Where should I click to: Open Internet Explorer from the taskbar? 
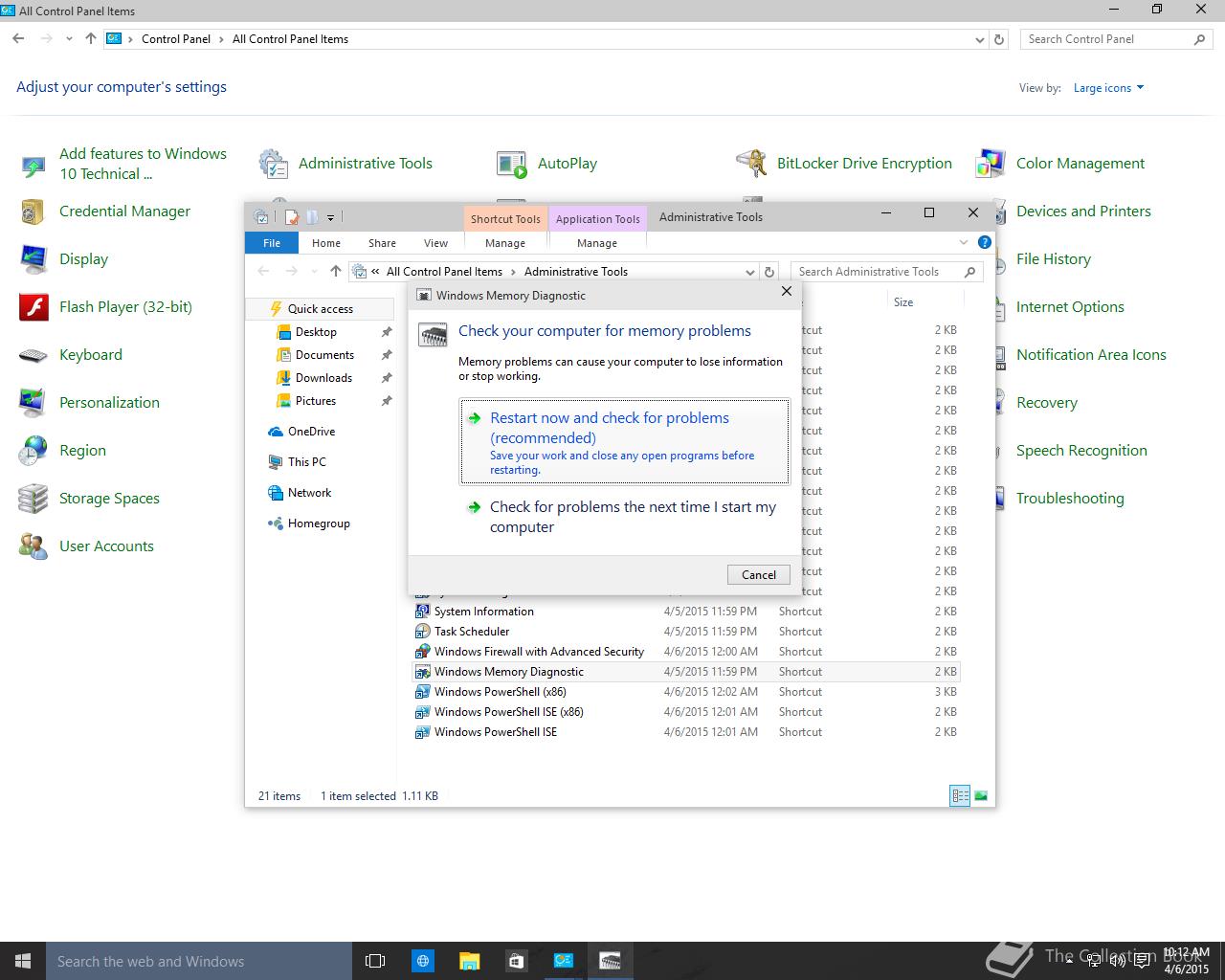[x=422, y=961]
